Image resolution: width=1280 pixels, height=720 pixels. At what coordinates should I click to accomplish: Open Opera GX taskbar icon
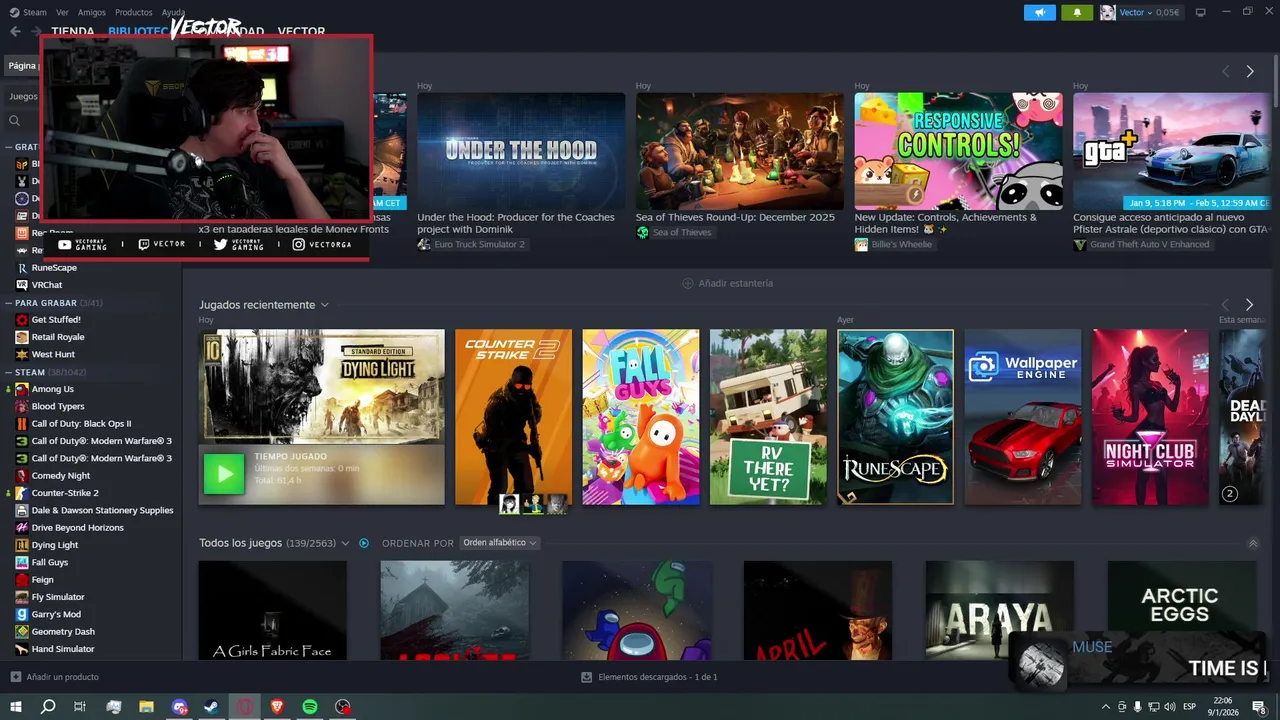(x=245, y=707)
